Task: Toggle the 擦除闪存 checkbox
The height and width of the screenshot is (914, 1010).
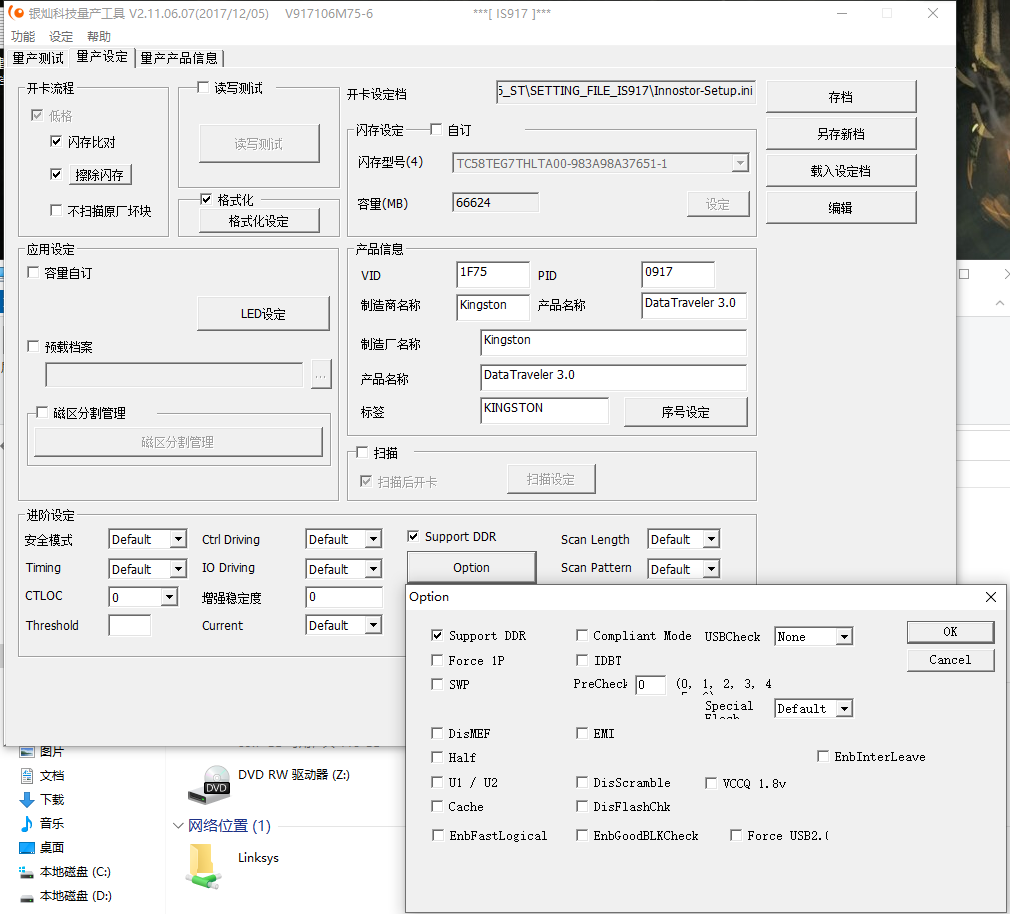Action: pyautogui.click(x=56, y=174)
